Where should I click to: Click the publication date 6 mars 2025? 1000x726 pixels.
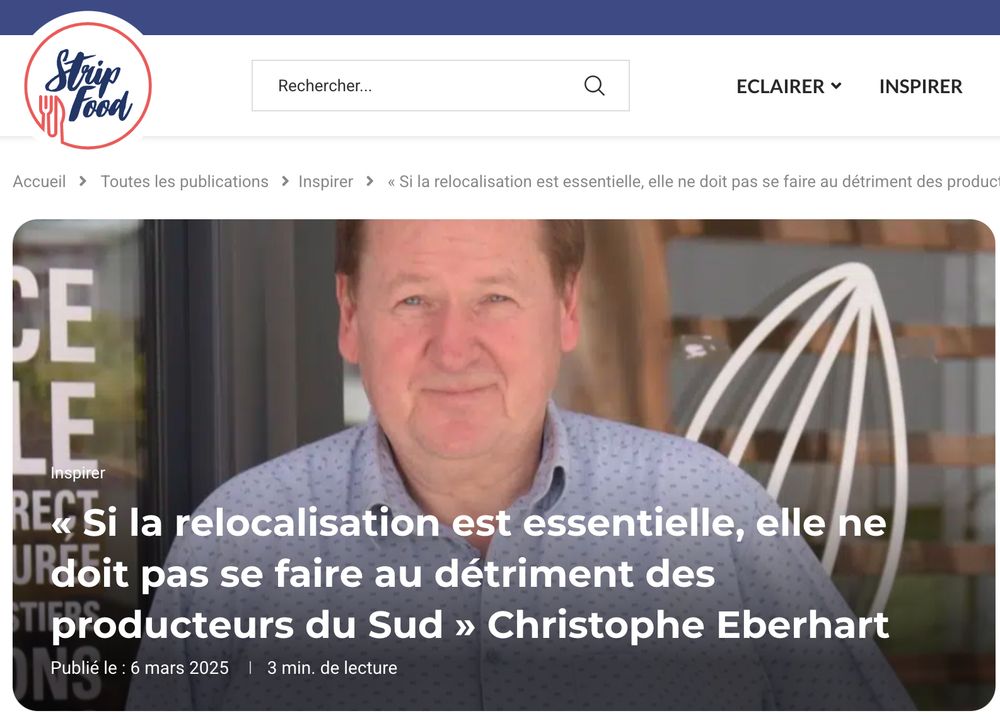click(x=179, y=667)
